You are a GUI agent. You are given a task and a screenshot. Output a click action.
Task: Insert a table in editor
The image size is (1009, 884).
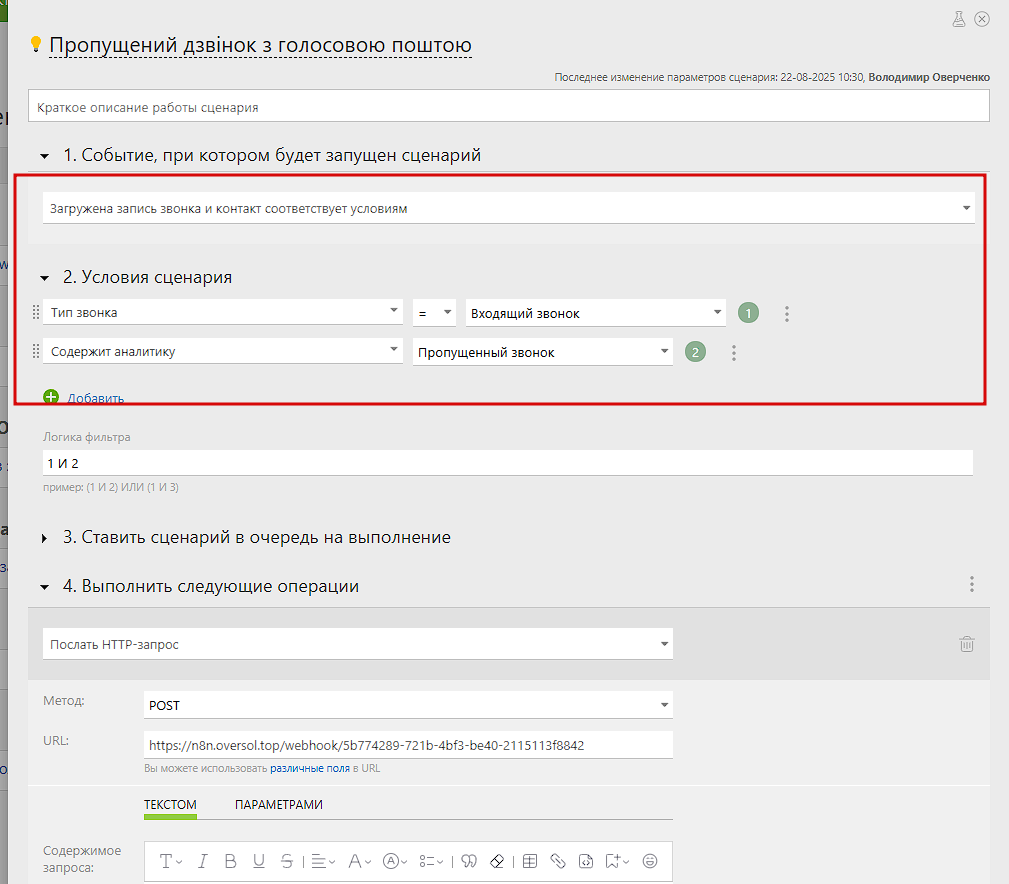530,861
